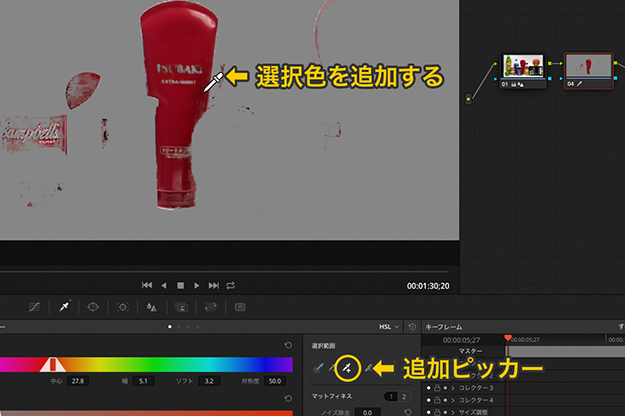This screenshot has height=416, width=625.
Task: Click the hue spectrum range bar
Action: [150, 365]
